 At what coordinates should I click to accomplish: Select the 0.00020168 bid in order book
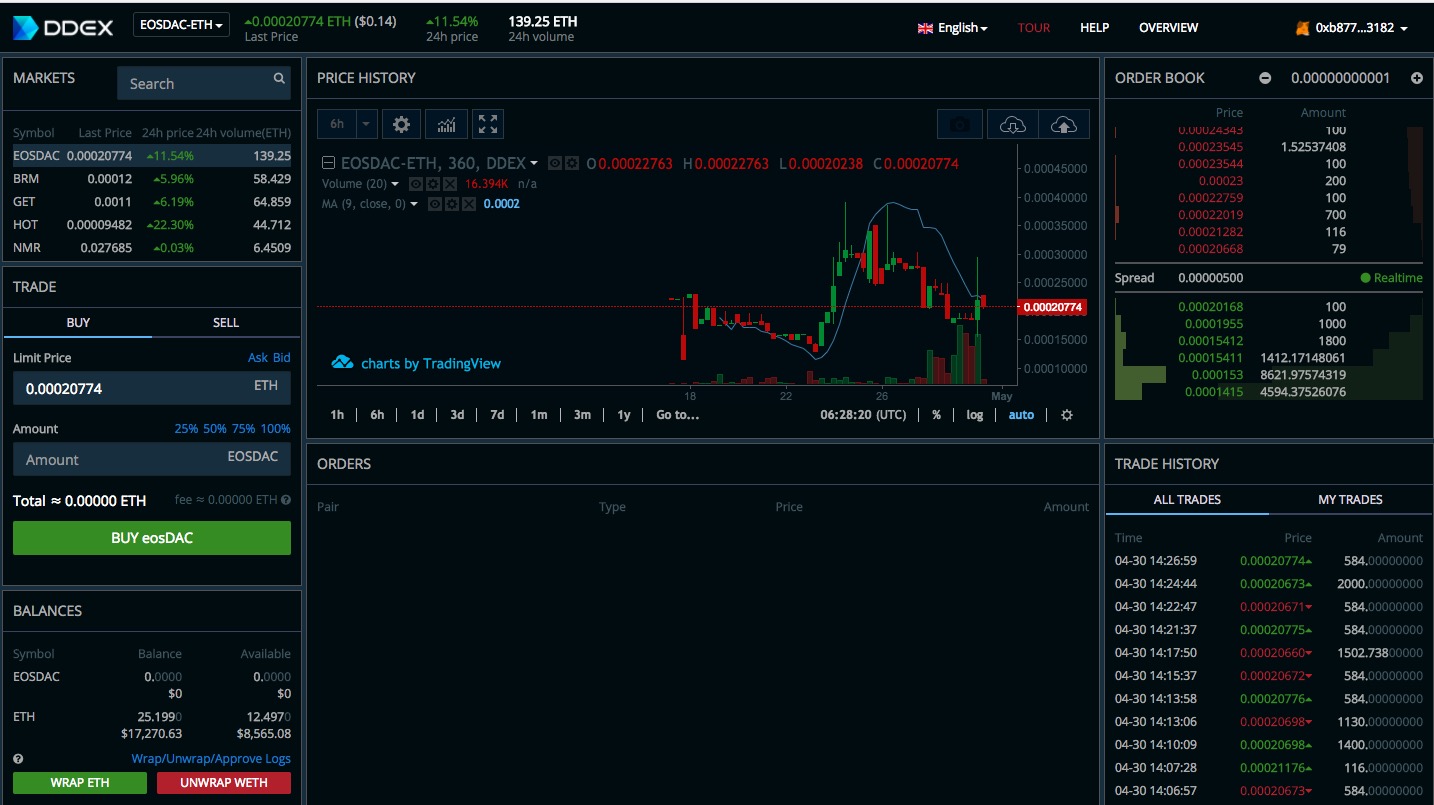point(1268,307)
